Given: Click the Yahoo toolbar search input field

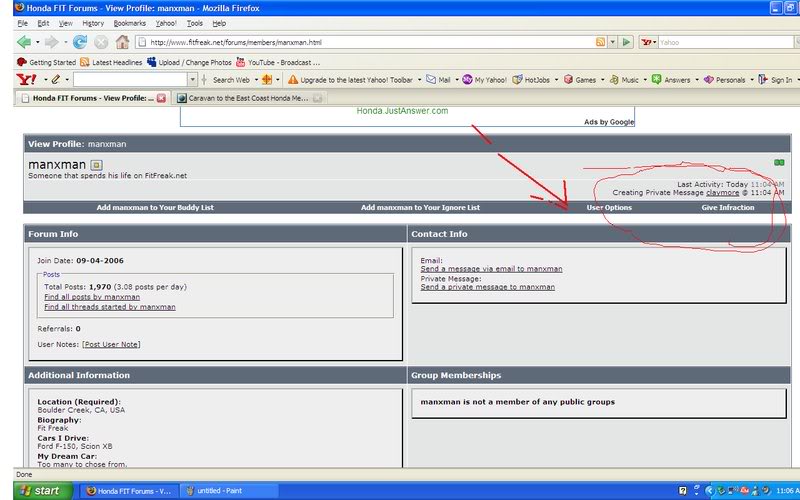Looking at the screenshot, I should click(131, 80).
